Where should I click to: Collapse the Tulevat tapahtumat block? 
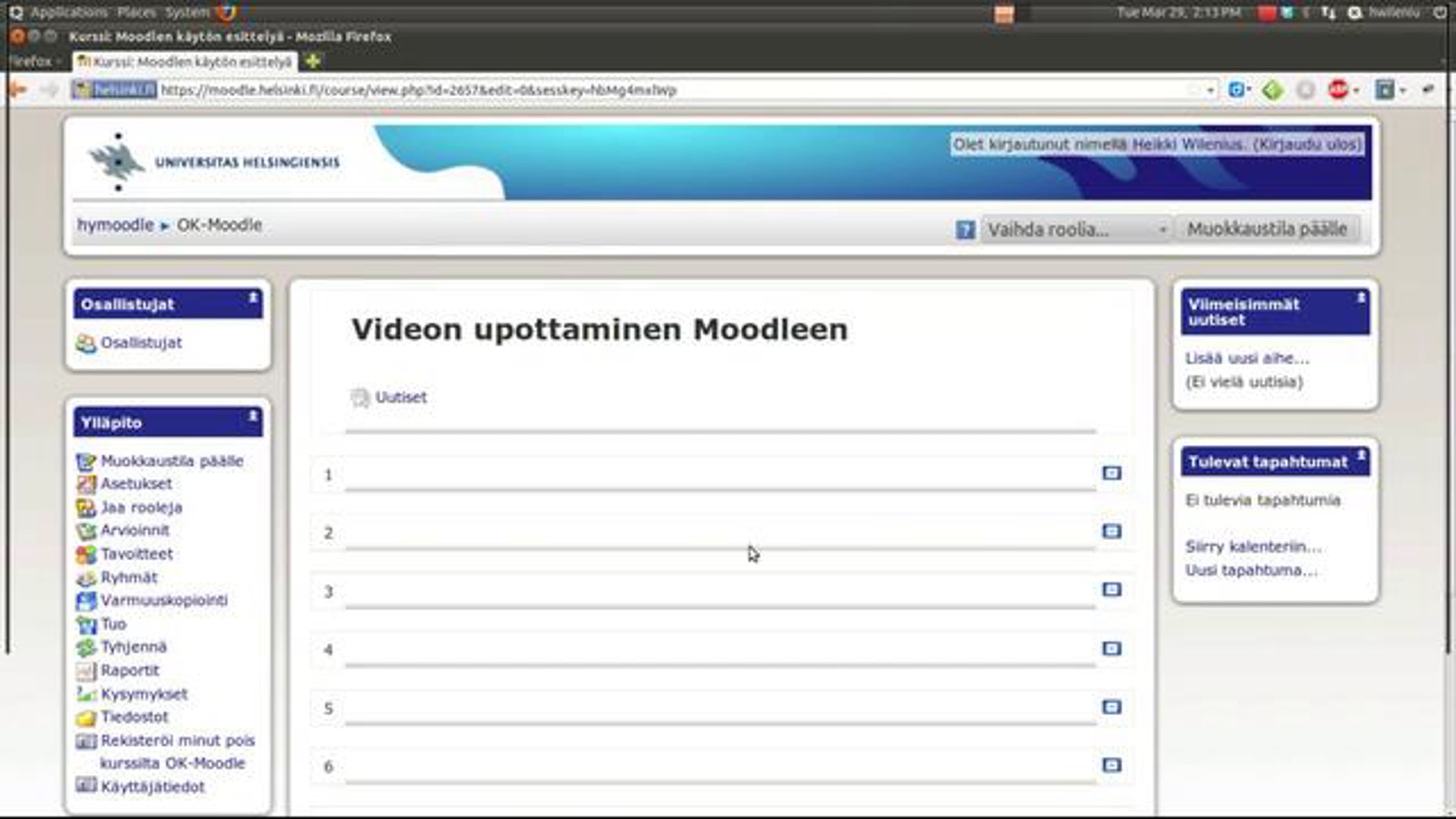coord(1361,454)
